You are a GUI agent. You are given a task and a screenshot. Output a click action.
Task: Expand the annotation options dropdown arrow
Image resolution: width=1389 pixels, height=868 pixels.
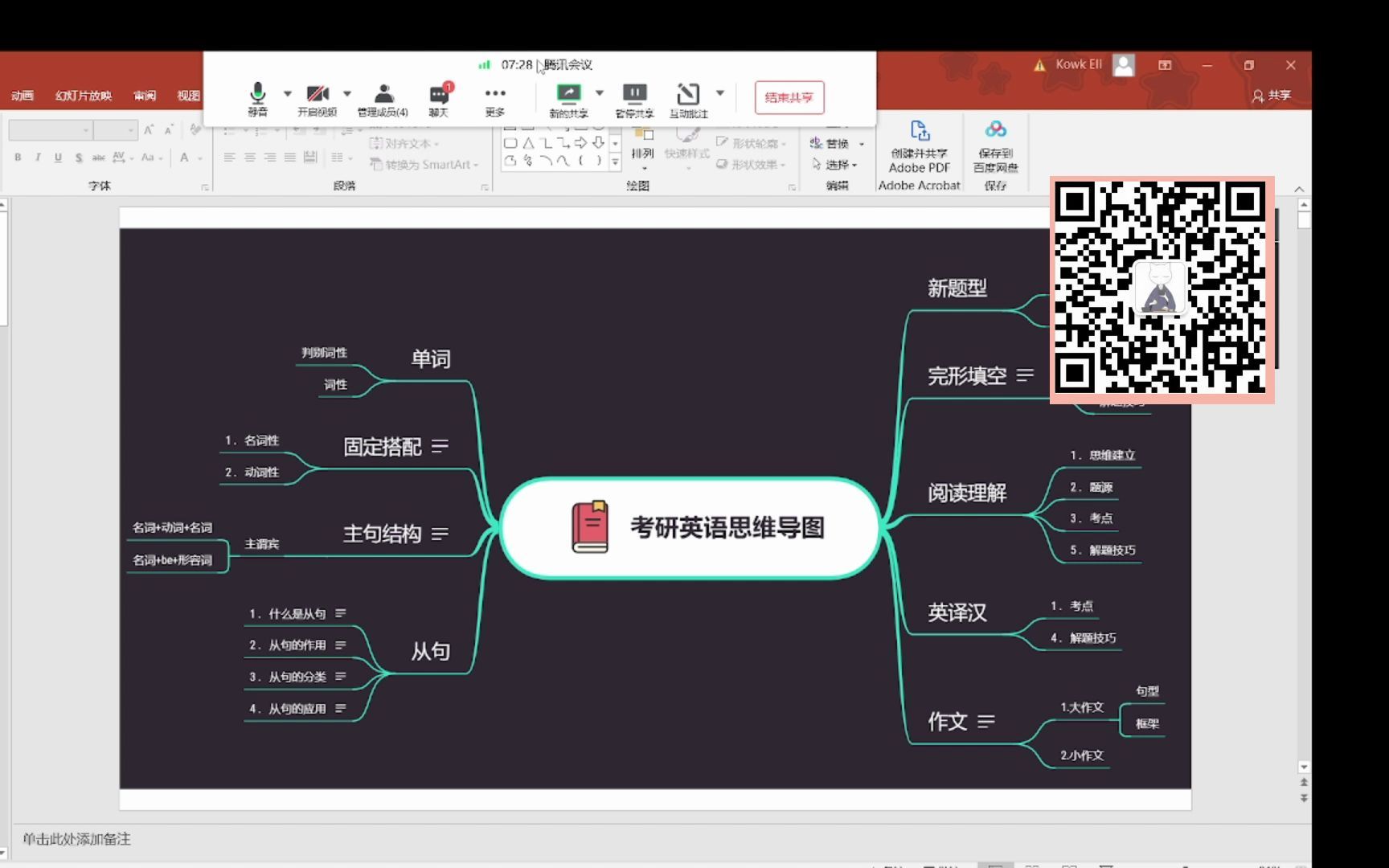point(719,93)
